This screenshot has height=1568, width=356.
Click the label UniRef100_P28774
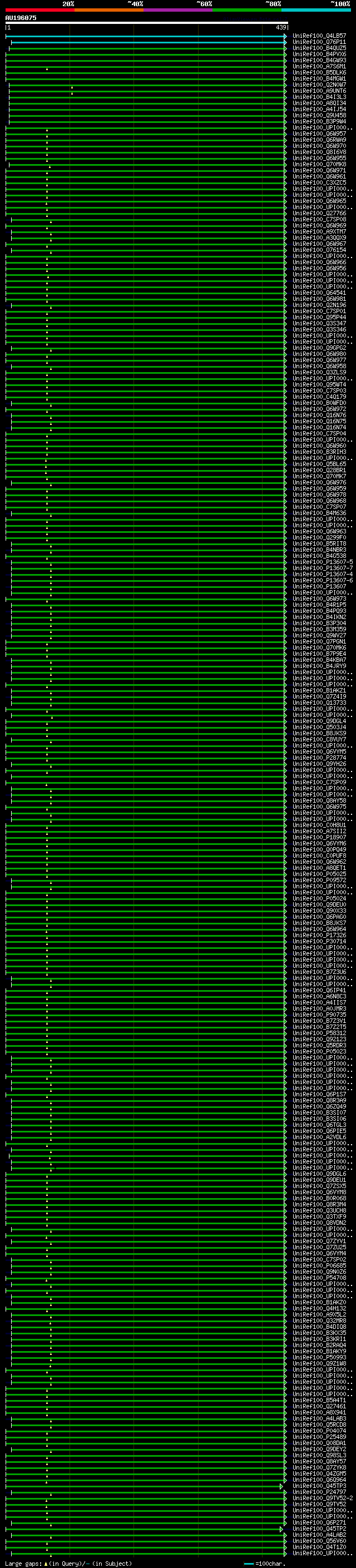319,758
